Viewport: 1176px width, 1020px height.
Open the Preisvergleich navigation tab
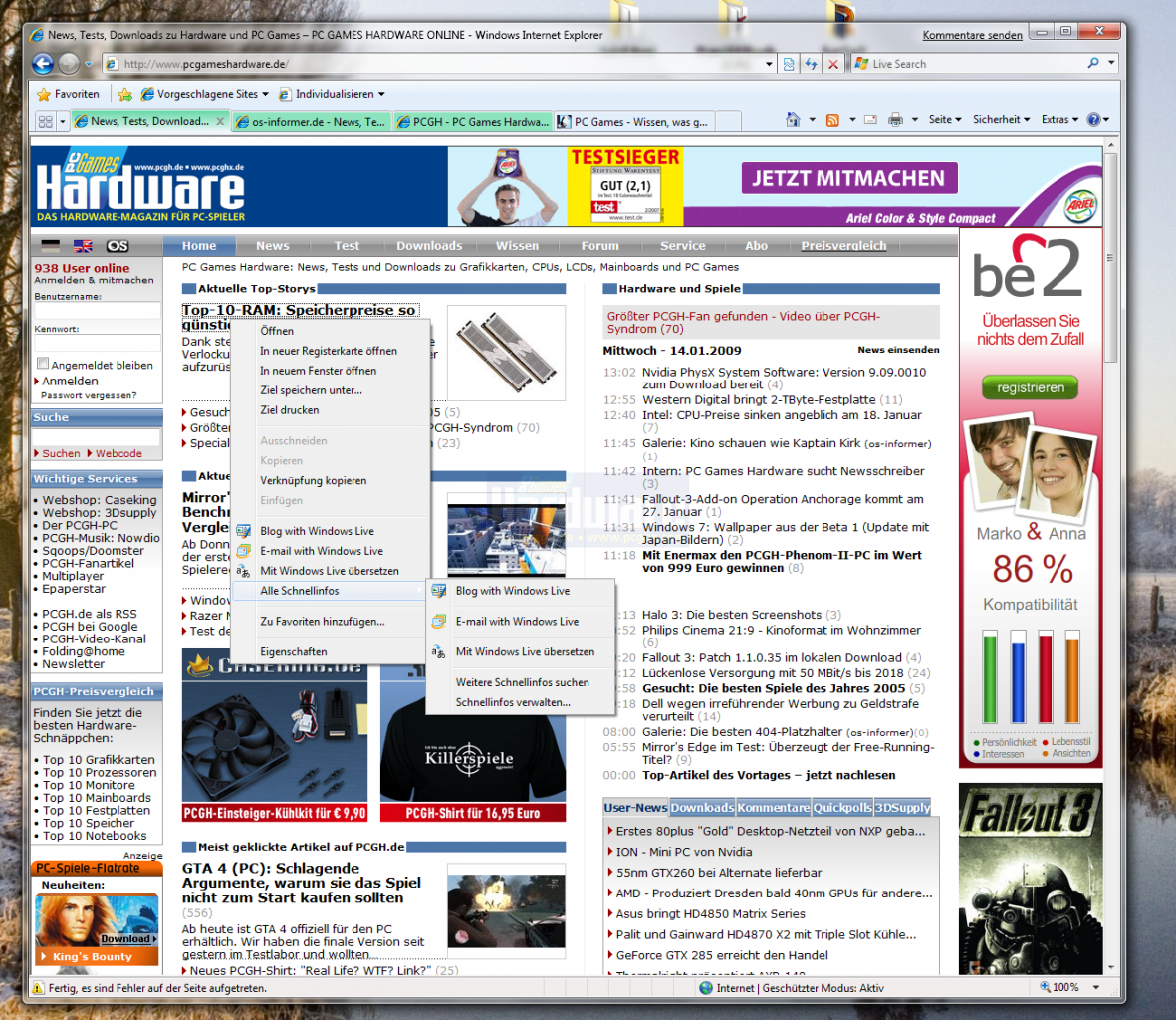pyautogui.click(x=843, y=246)
